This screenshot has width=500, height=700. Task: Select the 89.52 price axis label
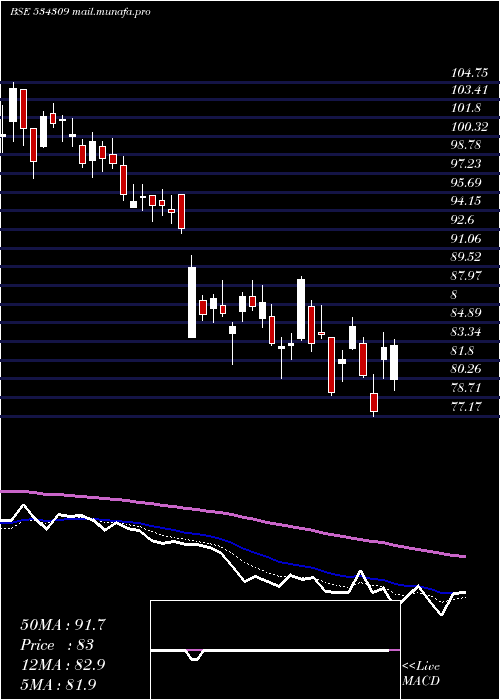467,257
